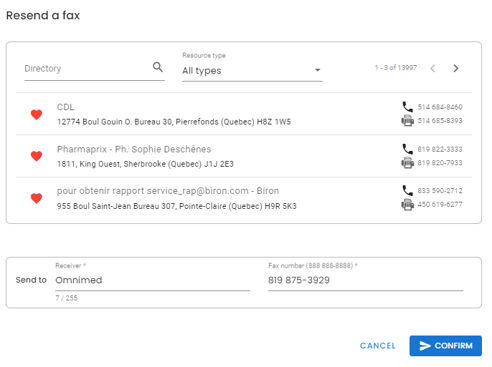The height and width of the screenshot is (367, 492).
Task: Toggle favorite heart for Biron entry
Action: [36, 198]
